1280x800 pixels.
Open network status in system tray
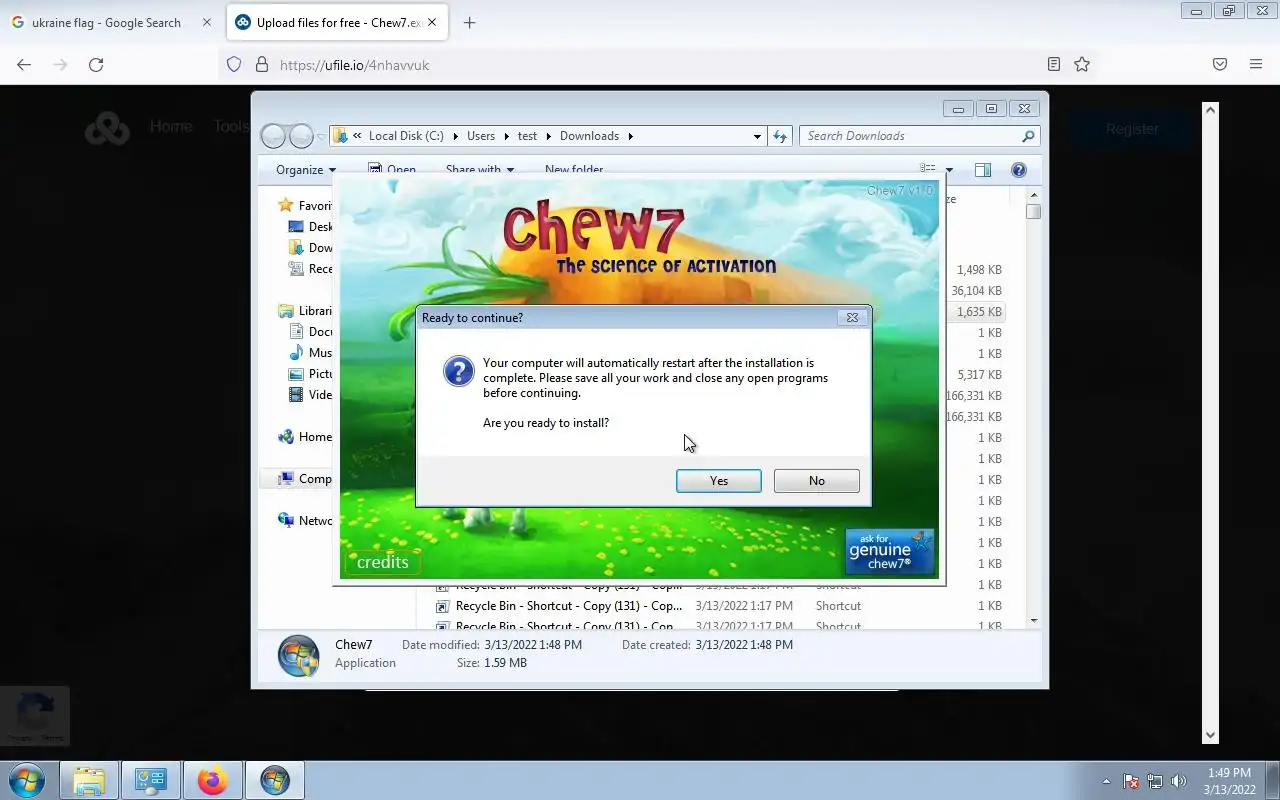tap(1155, 781)
